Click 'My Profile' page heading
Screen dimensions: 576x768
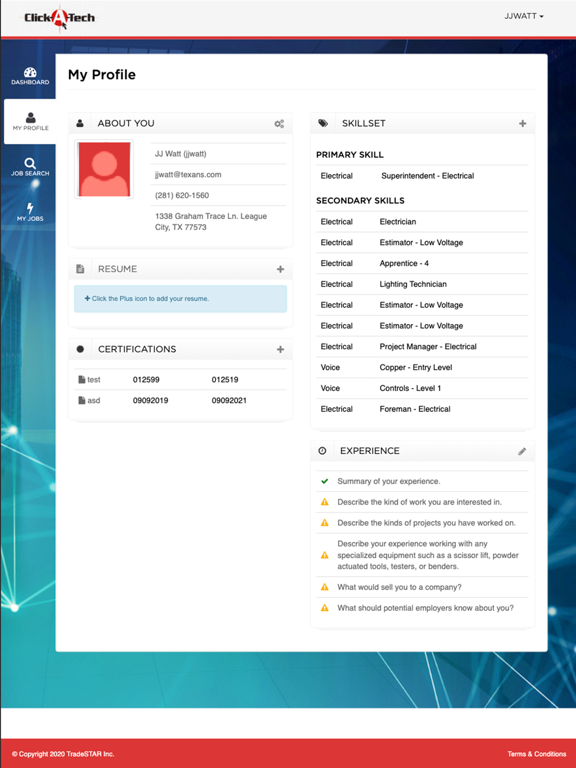[101, 74]
